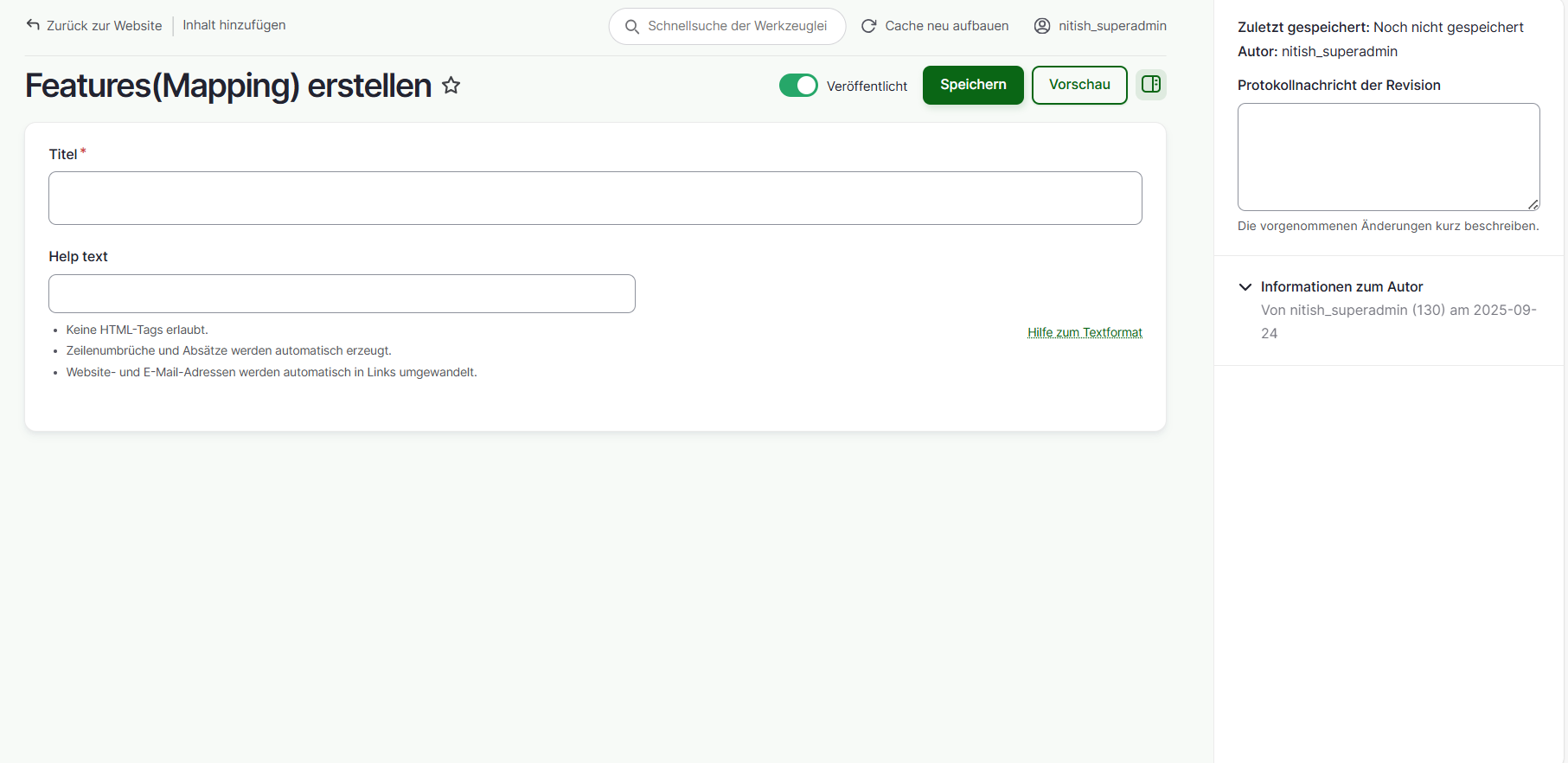Click the Protokollnachricht der Revision textarea
The height and width of the screenshot is (763, 1568).
(1387, 157)
